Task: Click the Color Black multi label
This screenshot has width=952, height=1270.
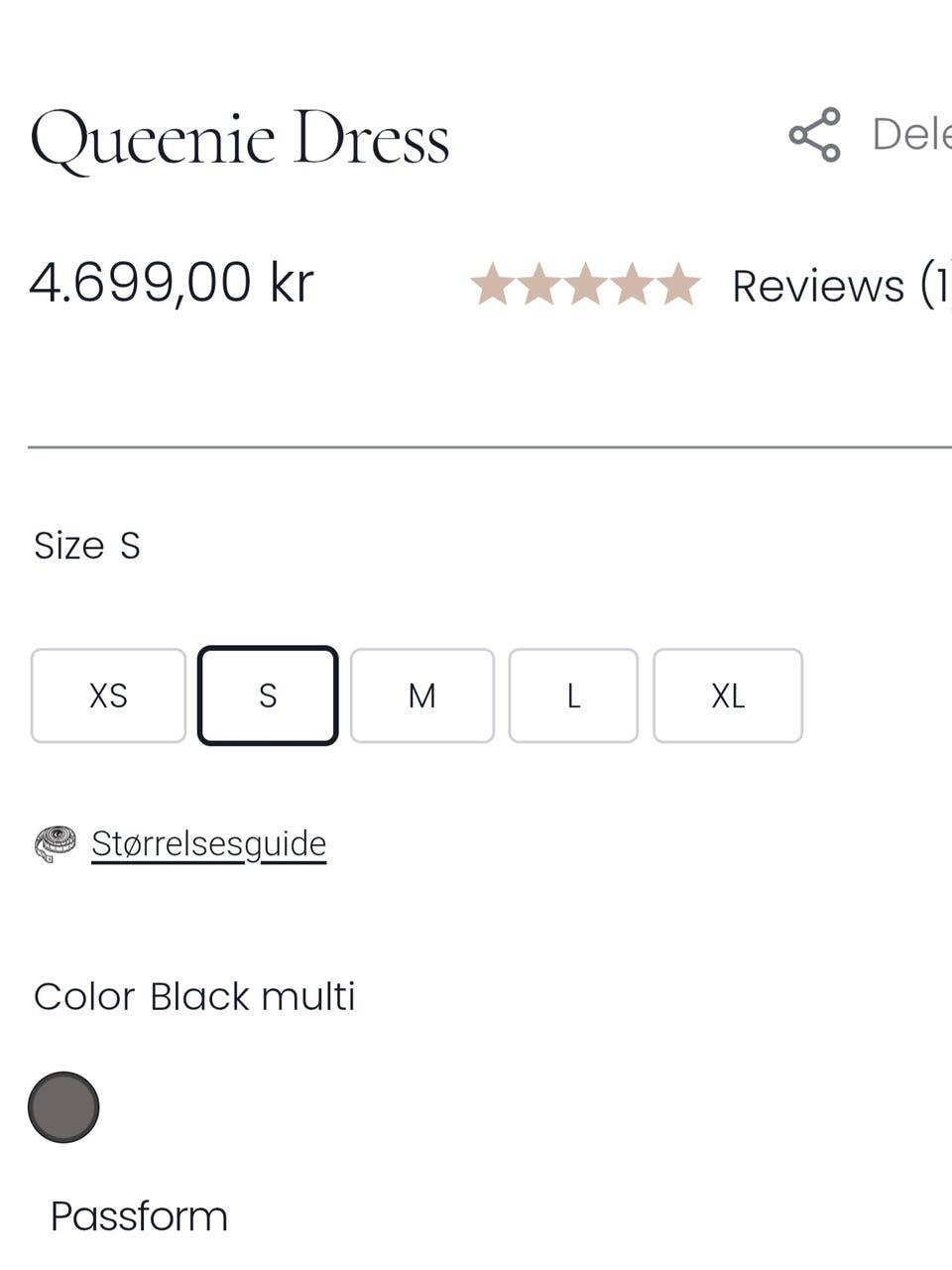Action: (194, 996)
